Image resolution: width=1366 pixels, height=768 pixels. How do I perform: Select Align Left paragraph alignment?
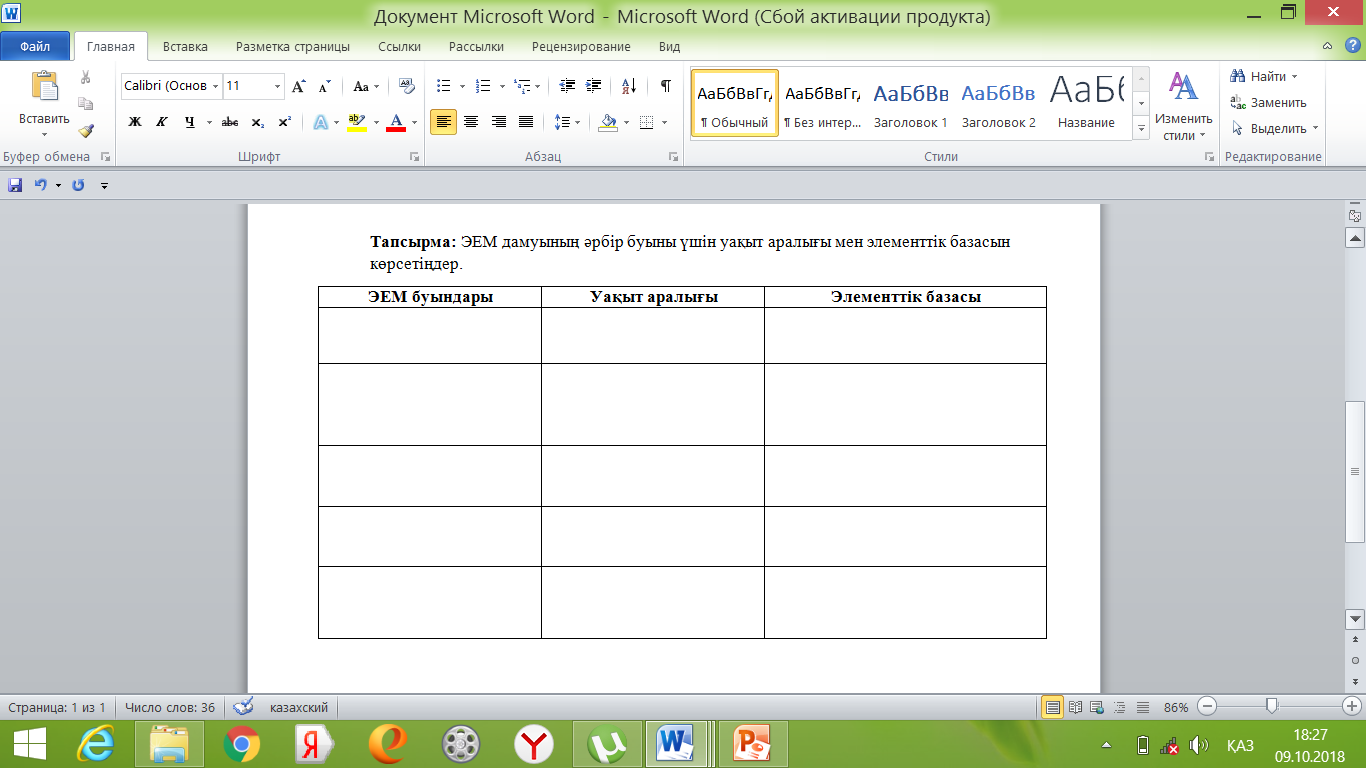tap(443, 122)
